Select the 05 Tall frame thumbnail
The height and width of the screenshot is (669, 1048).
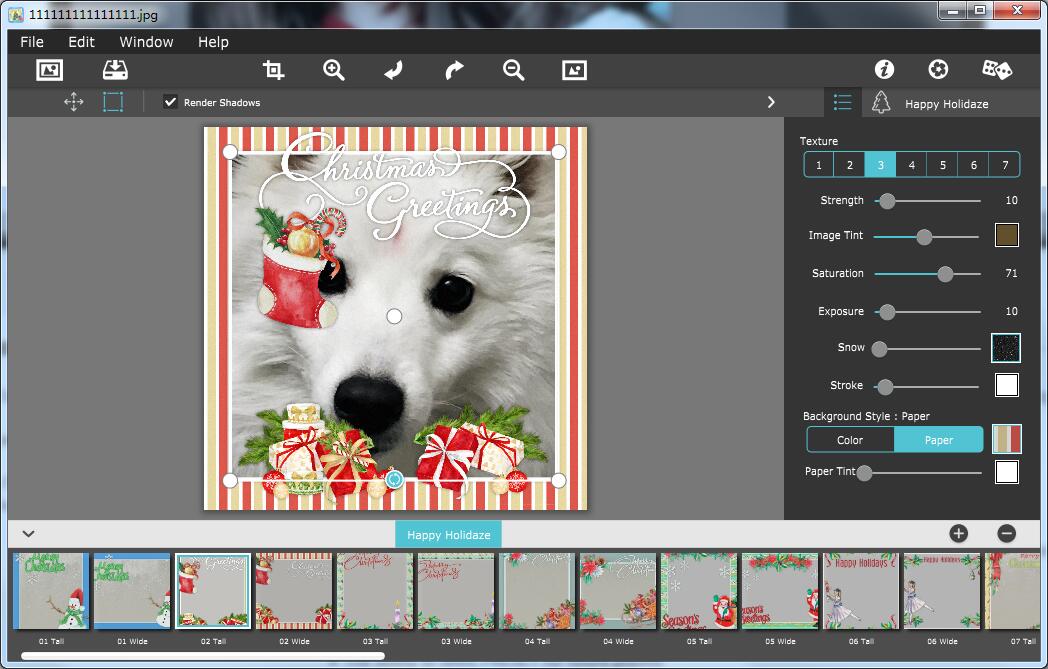click(x=699, y=591)
